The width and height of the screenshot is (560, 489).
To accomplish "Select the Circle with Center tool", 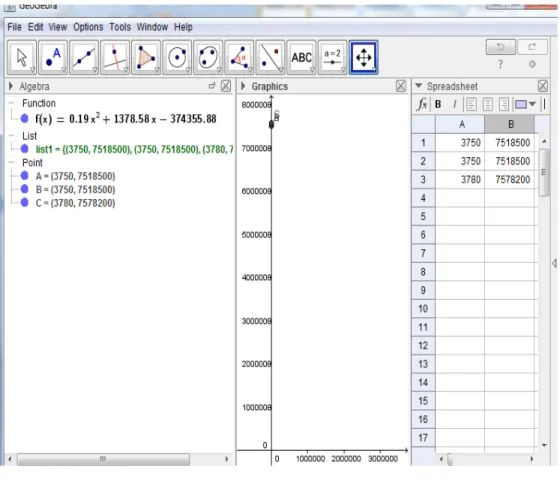I will (x=177, y=58).
